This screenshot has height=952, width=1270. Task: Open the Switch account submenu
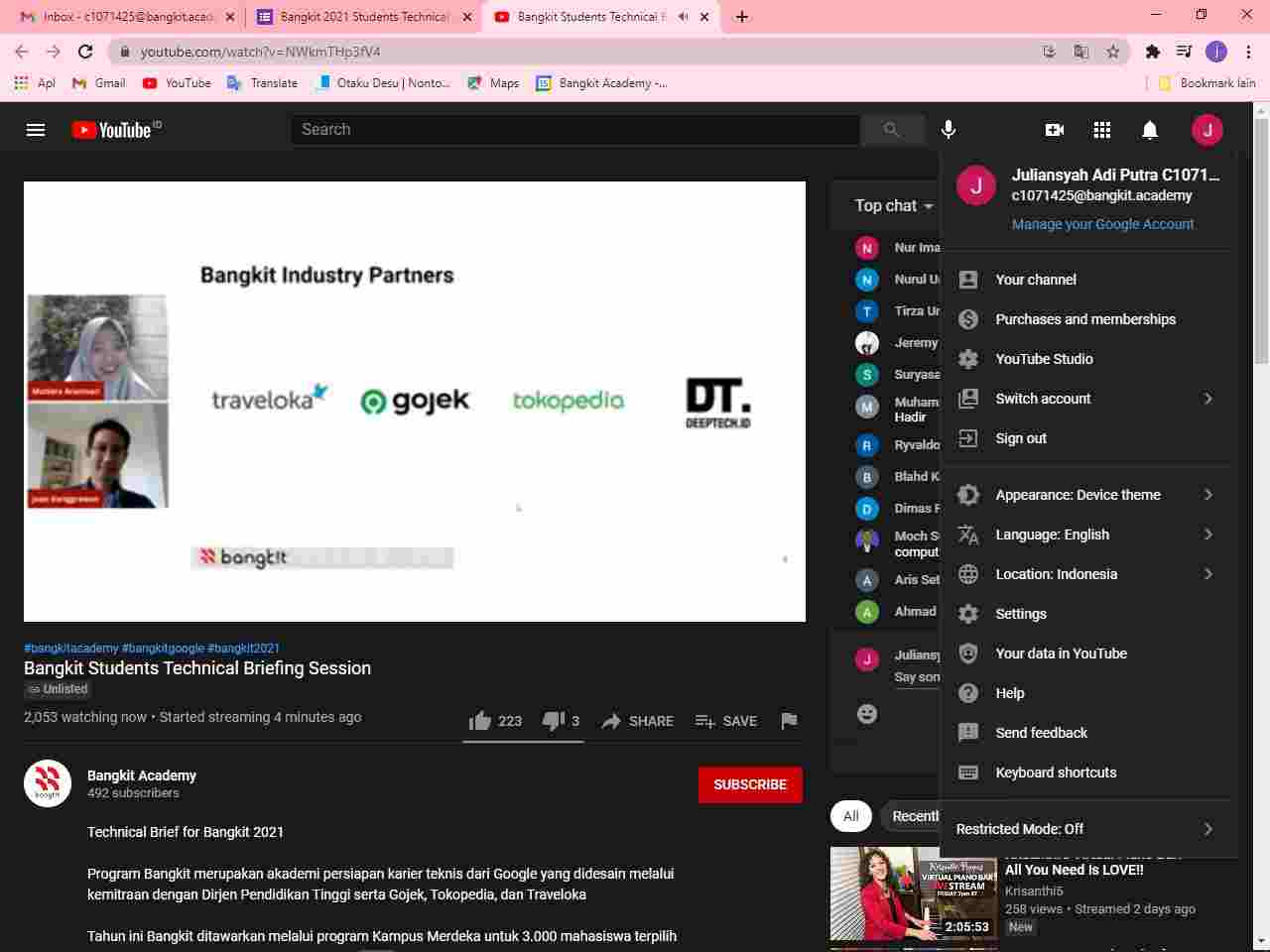tap(1083, 399)
